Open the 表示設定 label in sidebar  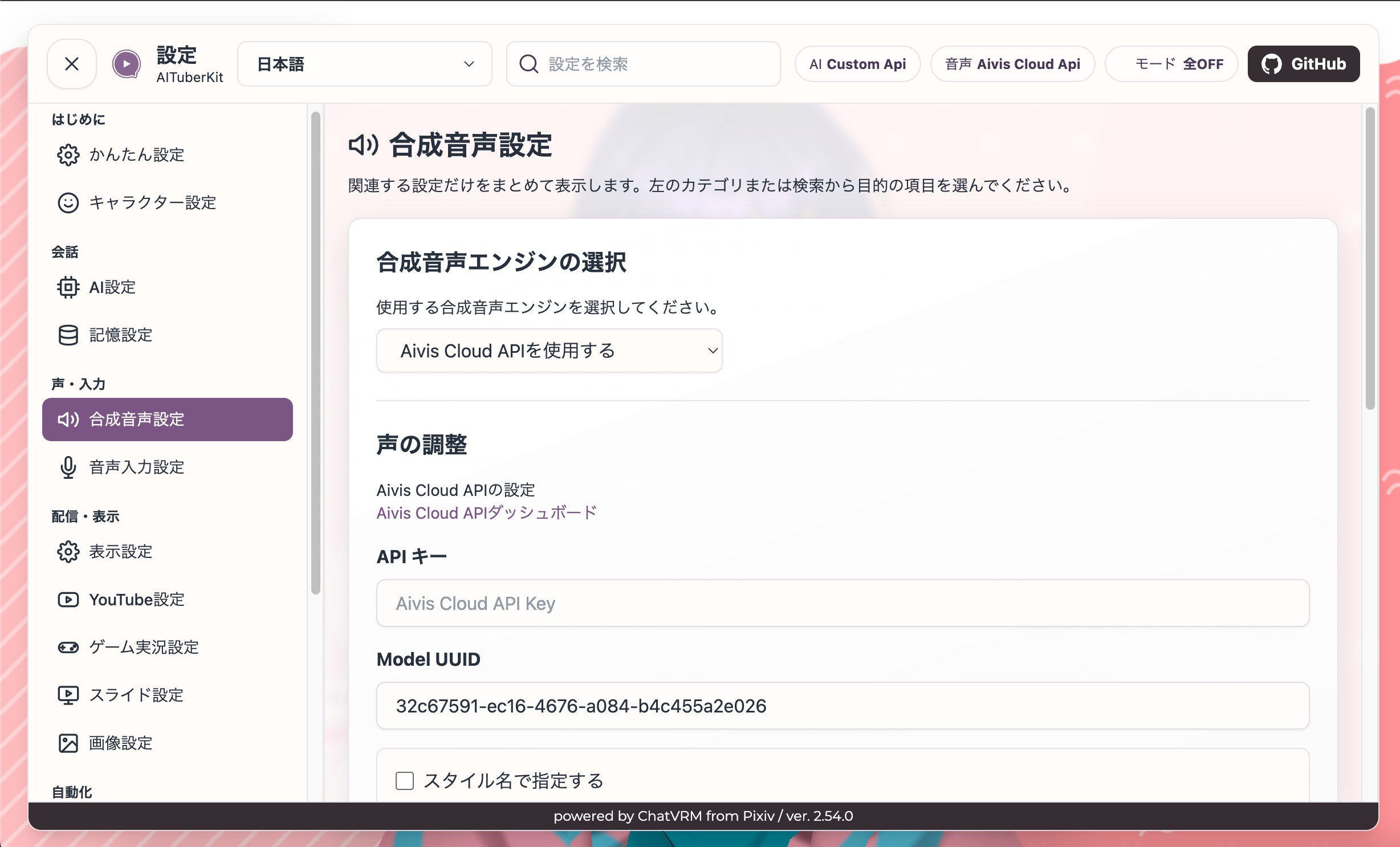click(x=121, y=551)
